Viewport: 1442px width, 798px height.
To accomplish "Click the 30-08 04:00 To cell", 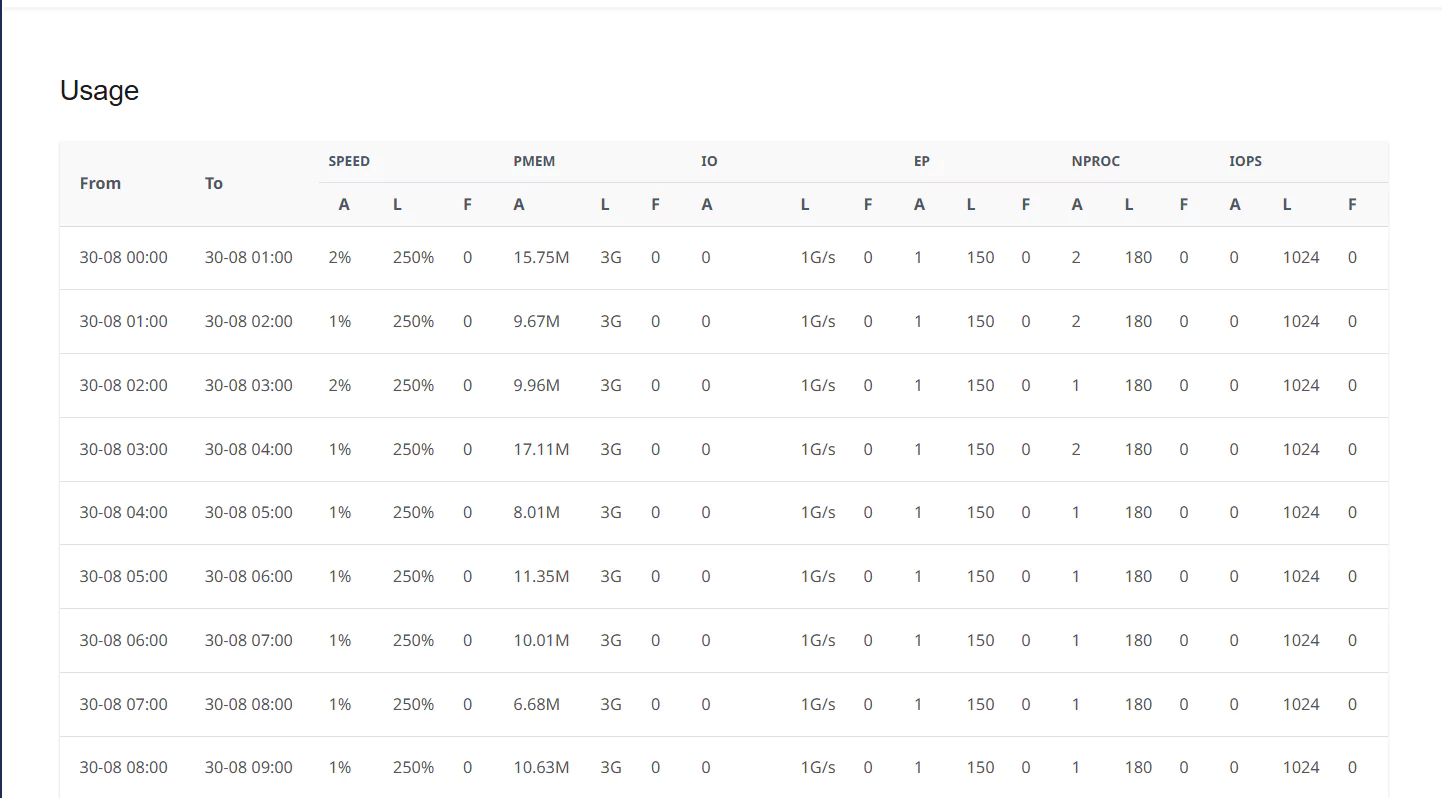I will (x=249, y=449).
